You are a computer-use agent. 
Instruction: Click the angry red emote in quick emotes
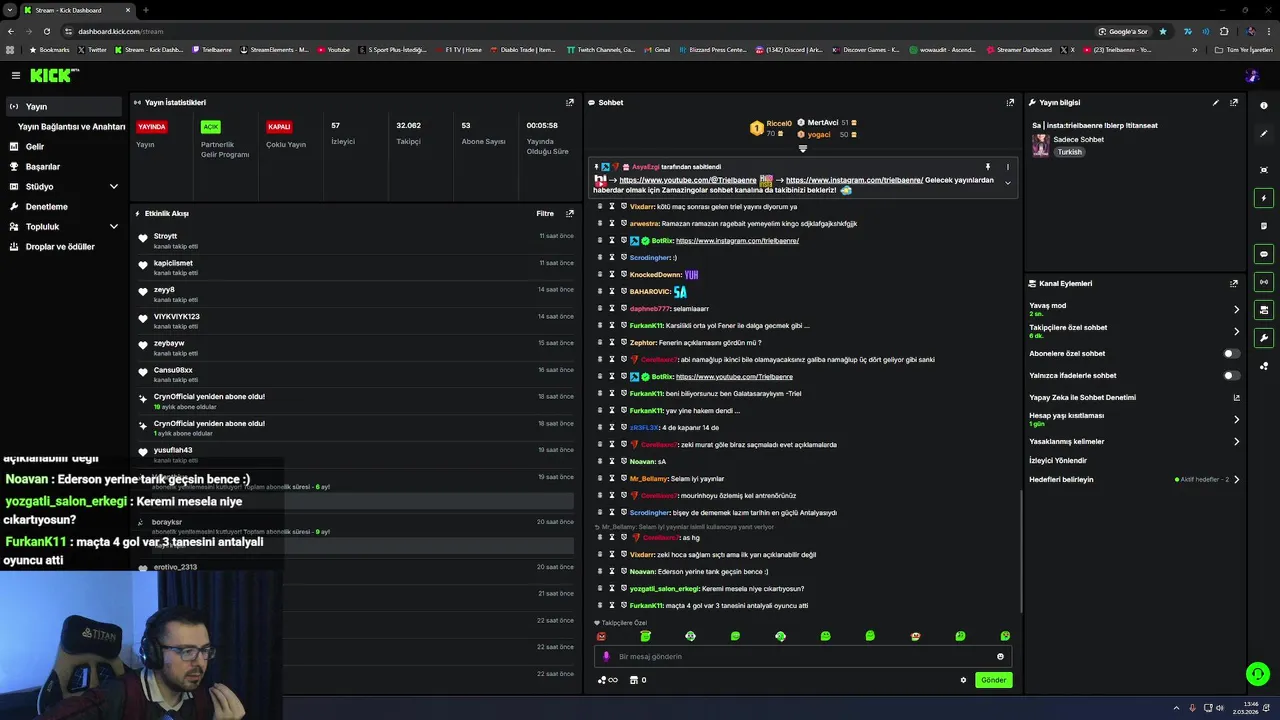click(x=601, y=636)
